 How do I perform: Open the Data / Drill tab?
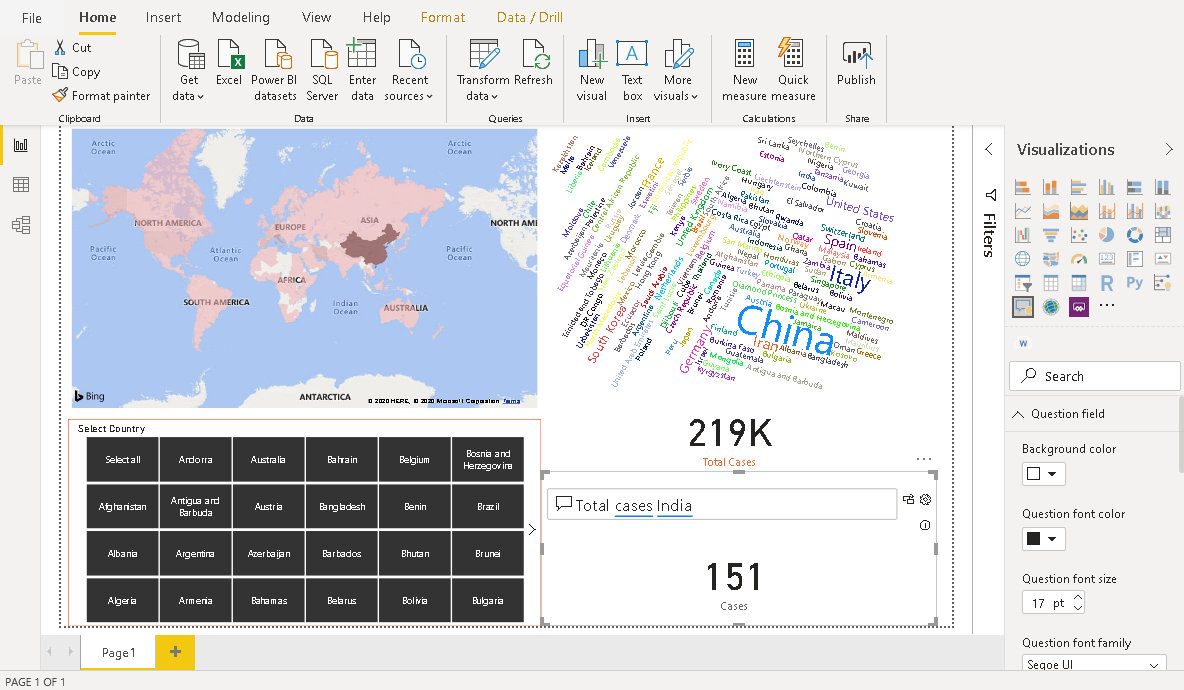pyautogui.click(x=529, y=17)
